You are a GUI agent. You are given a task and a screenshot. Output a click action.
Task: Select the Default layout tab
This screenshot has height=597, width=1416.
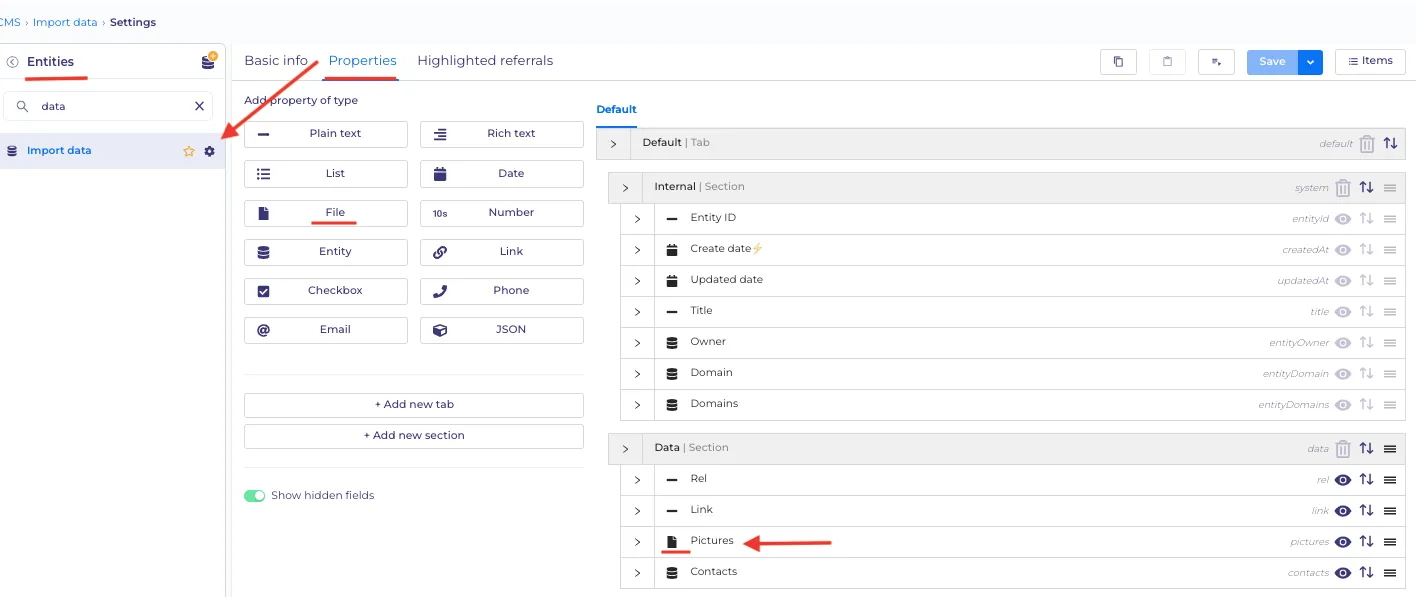click(x=616, y=110)
